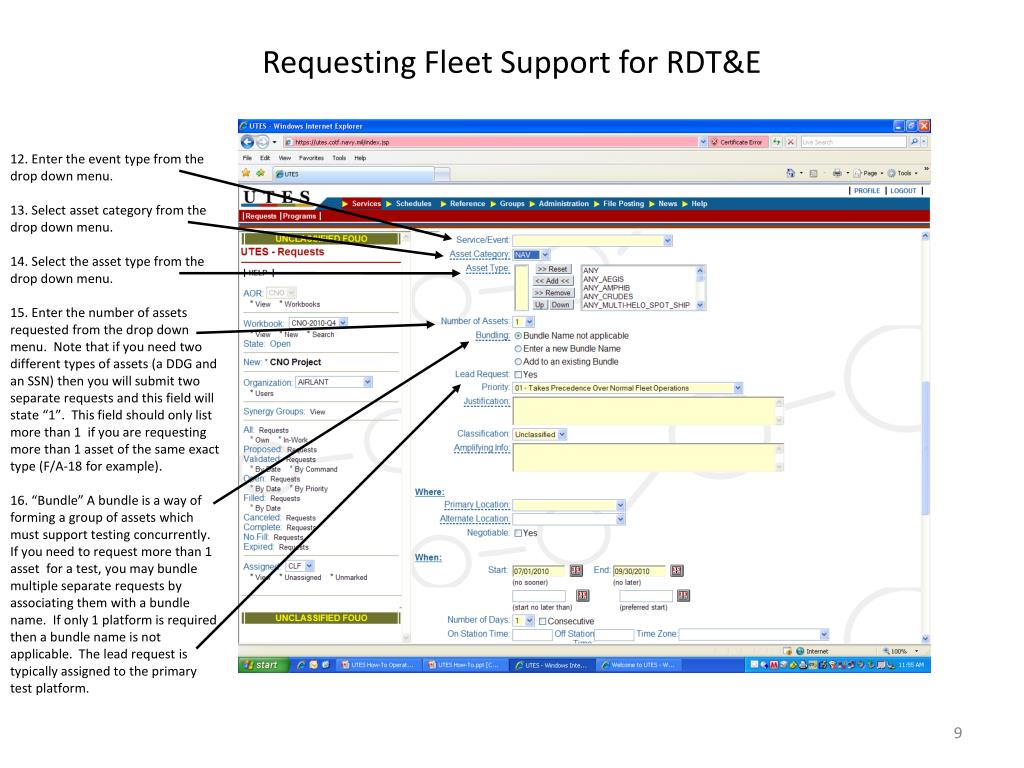
Task: Click the Remove asset type button
Action: 552,293
